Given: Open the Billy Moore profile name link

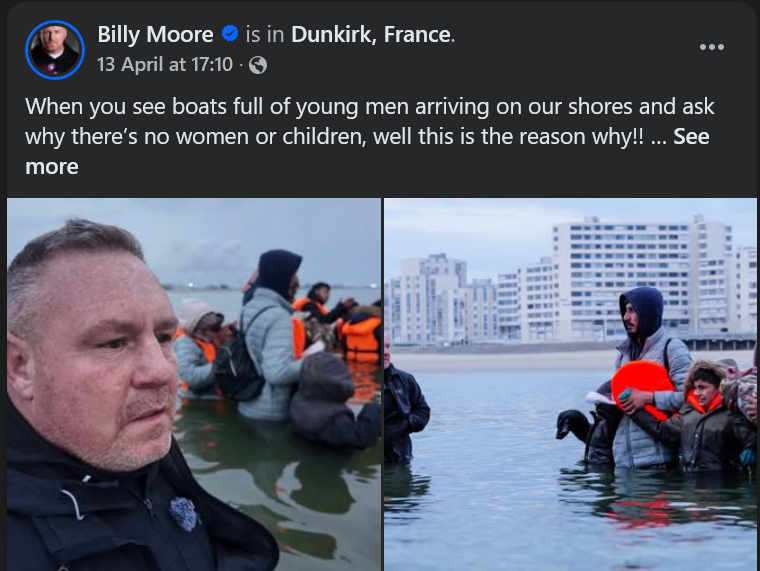Looking at the screenshot, I should click(155, 34).
